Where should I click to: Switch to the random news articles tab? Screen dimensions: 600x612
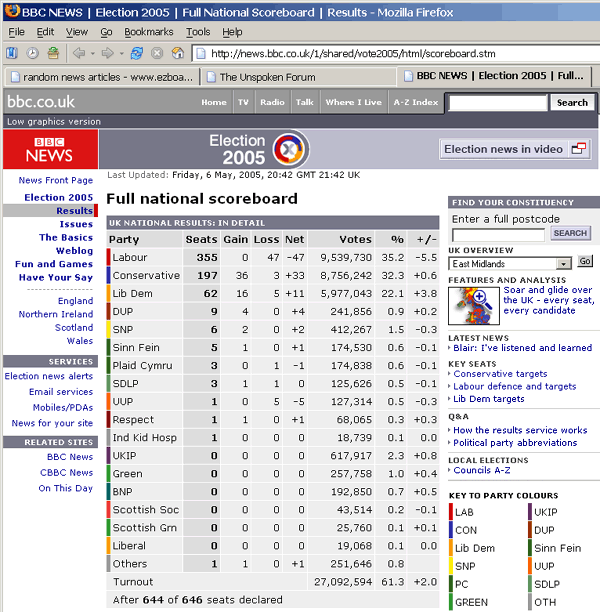tap(102, 77)
